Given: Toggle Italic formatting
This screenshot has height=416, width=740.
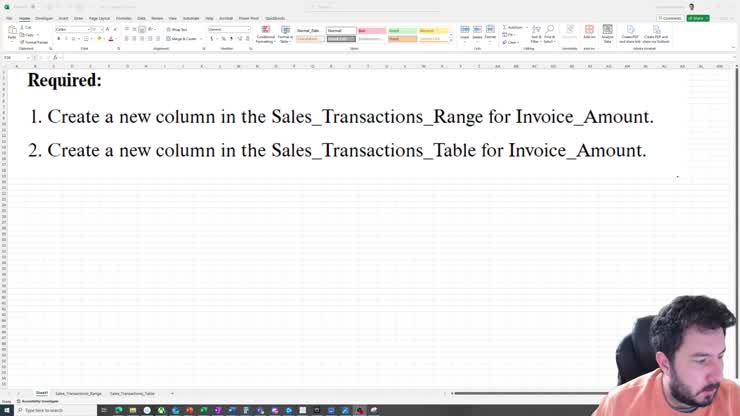Looking at the screenshot, I should (x=66, y=39).
